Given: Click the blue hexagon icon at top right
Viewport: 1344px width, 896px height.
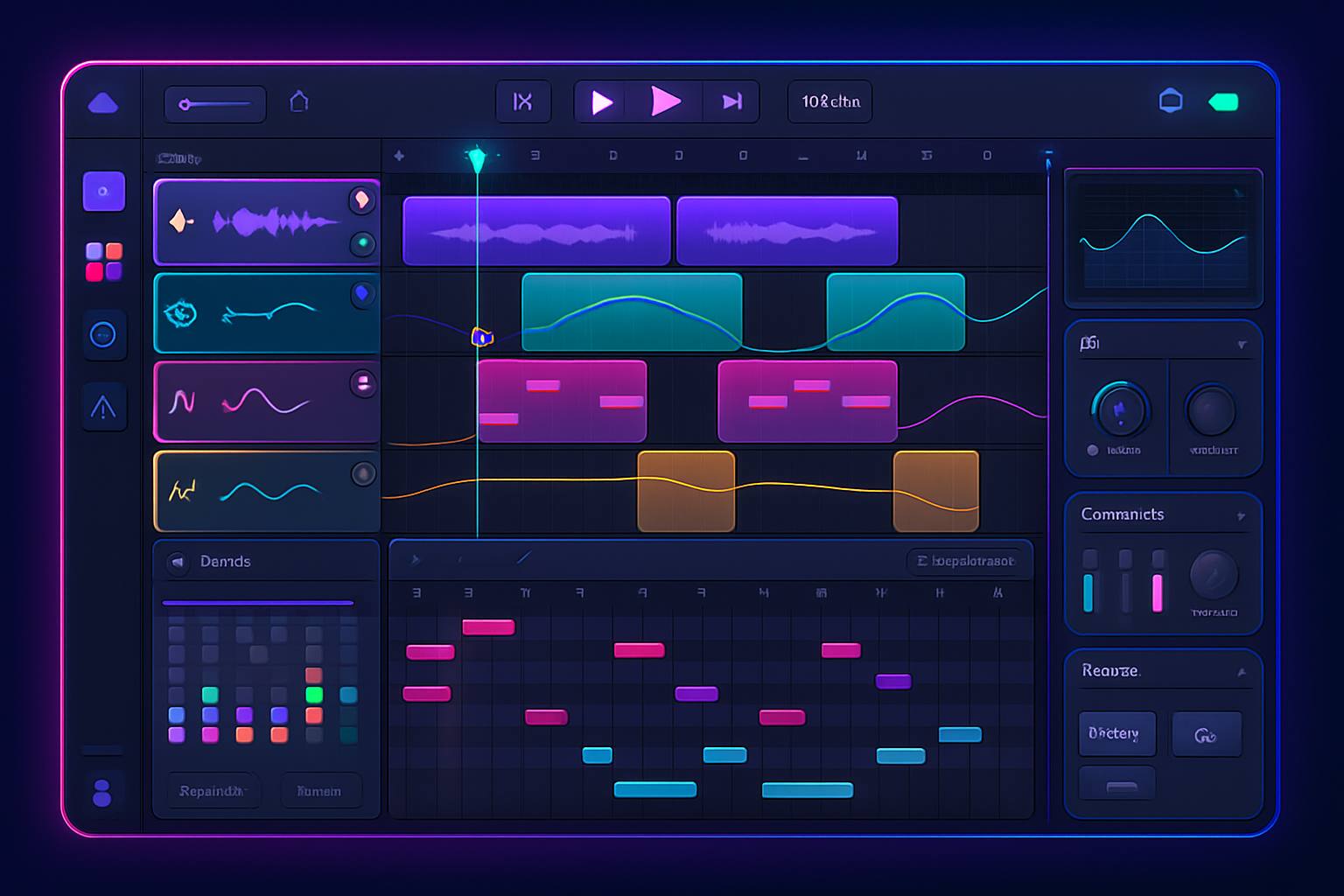Looking at the screenshot, I should [x=1171, y=101].
